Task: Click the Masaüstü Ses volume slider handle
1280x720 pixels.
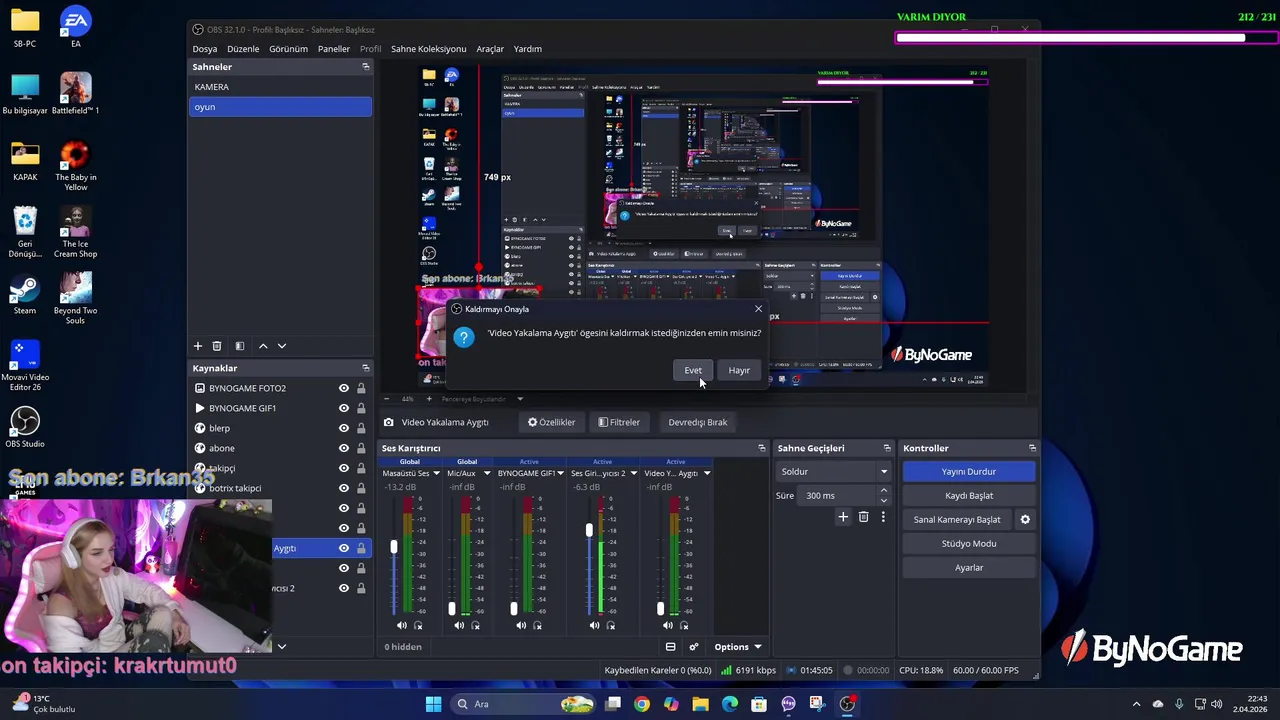Action: (x=394, y=546)
